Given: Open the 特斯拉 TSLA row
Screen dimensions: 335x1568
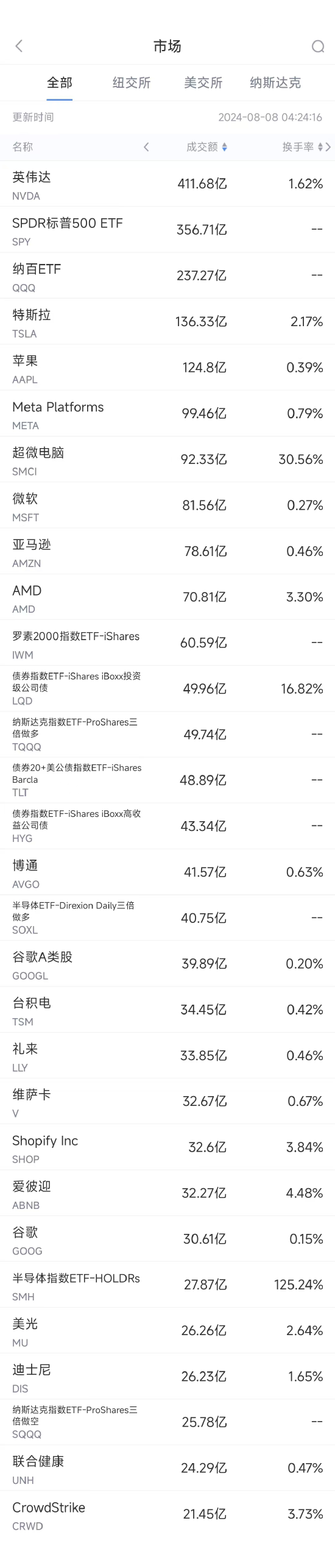Looking at the screenshot, I should coord(167,322).
